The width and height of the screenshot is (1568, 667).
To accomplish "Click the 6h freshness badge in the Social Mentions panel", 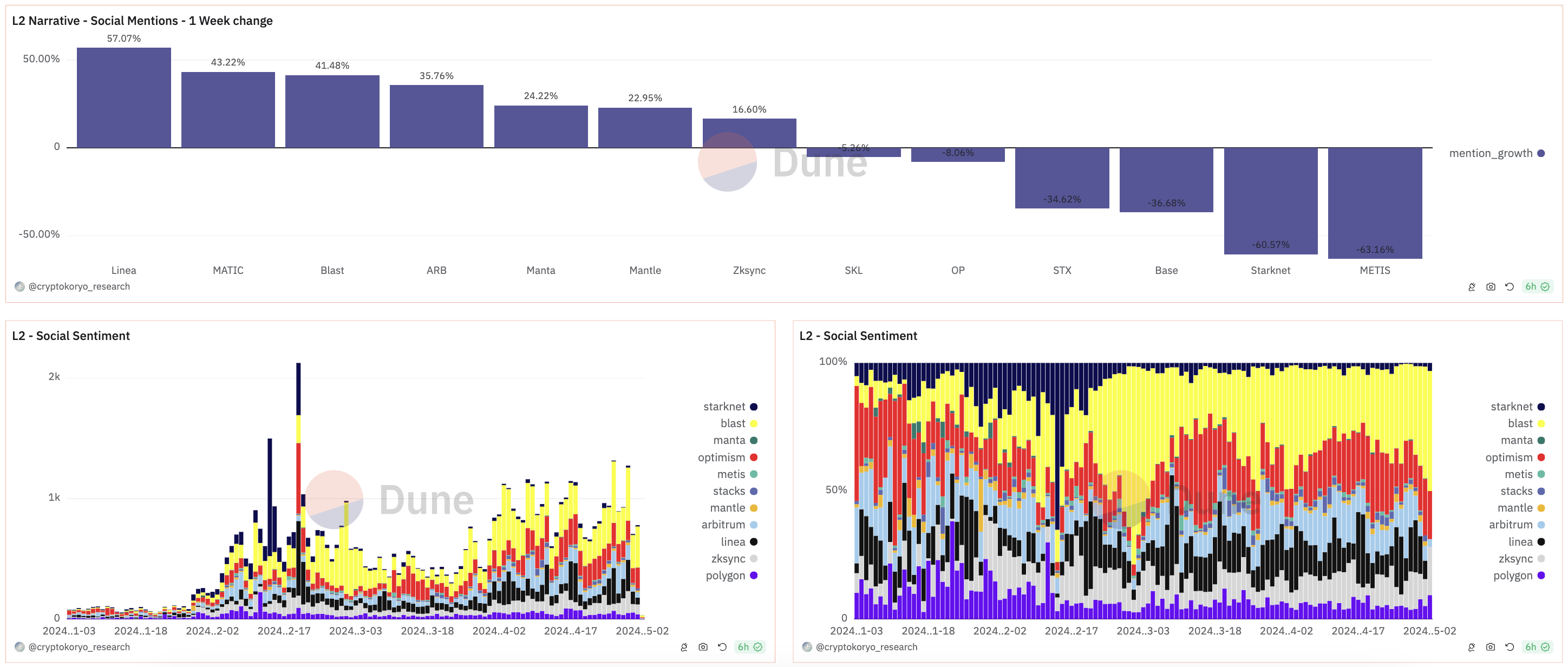I will (1537, 286).
